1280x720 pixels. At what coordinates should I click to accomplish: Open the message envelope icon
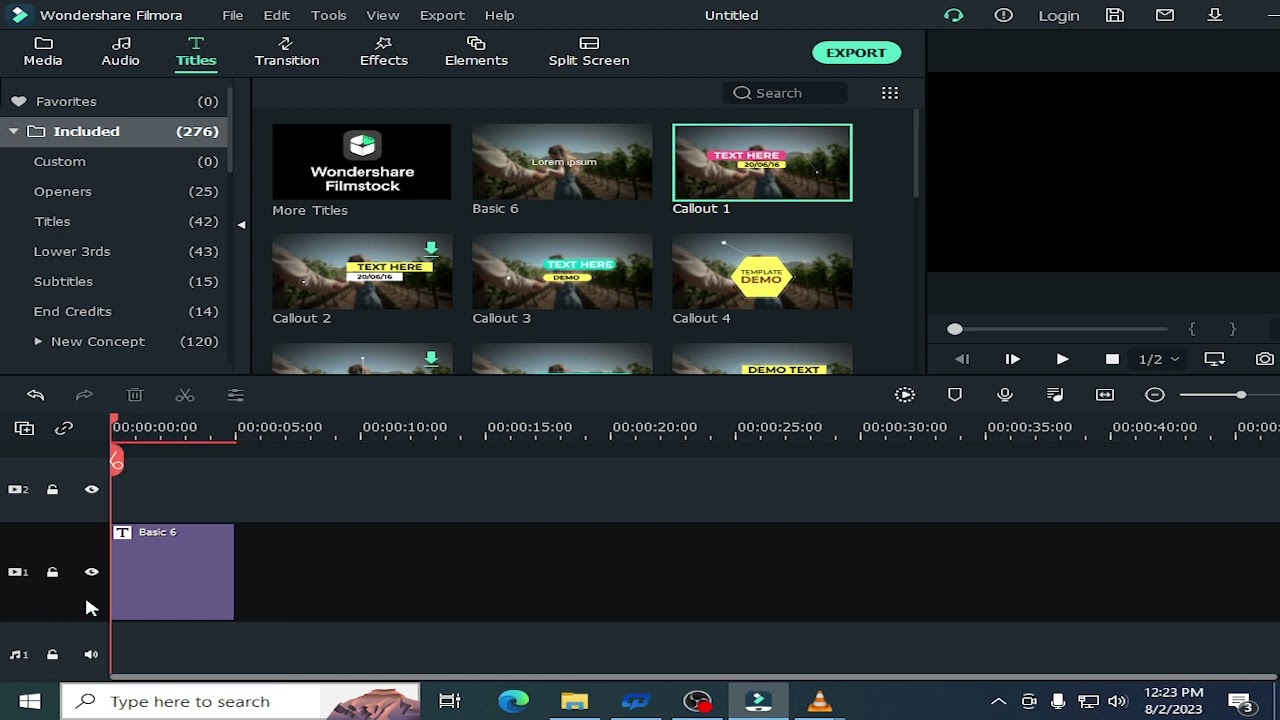1165,15
